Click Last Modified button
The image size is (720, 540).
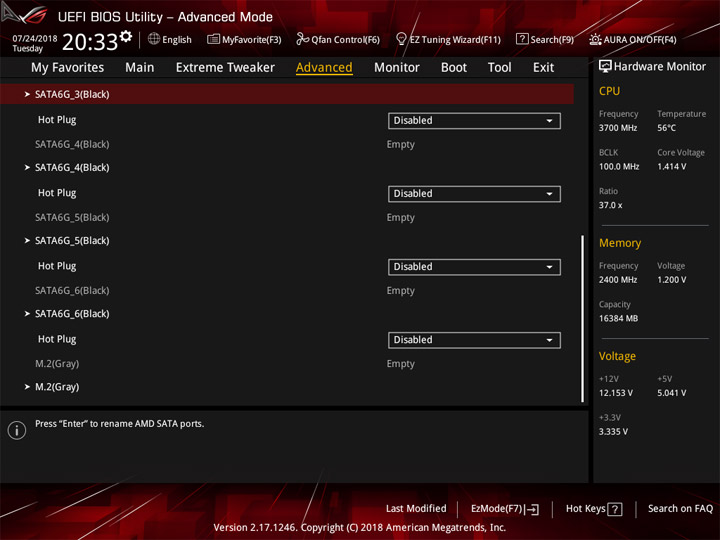(416, 508)
